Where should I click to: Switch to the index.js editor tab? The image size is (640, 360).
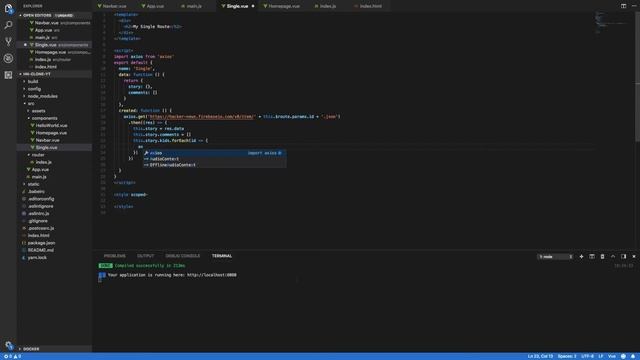328,6
